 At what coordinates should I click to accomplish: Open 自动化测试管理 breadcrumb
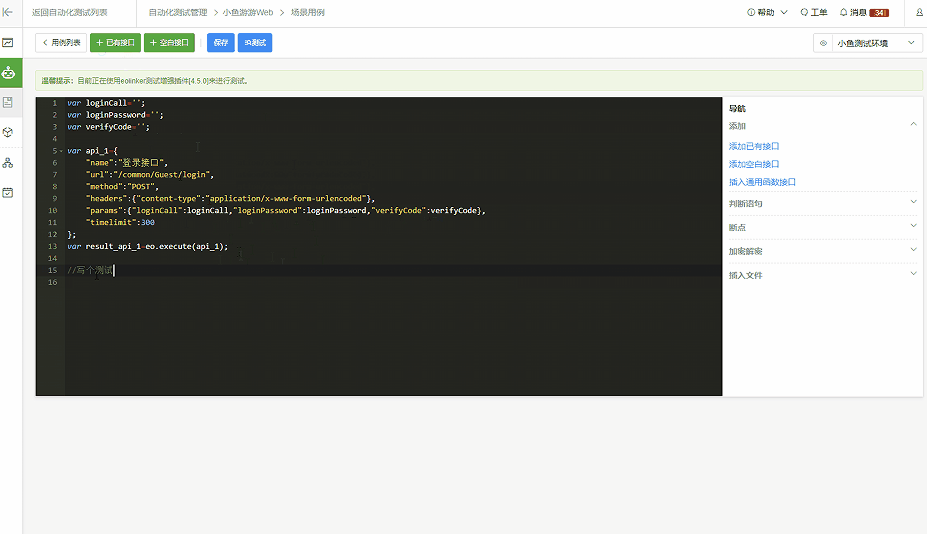[178, 12]
